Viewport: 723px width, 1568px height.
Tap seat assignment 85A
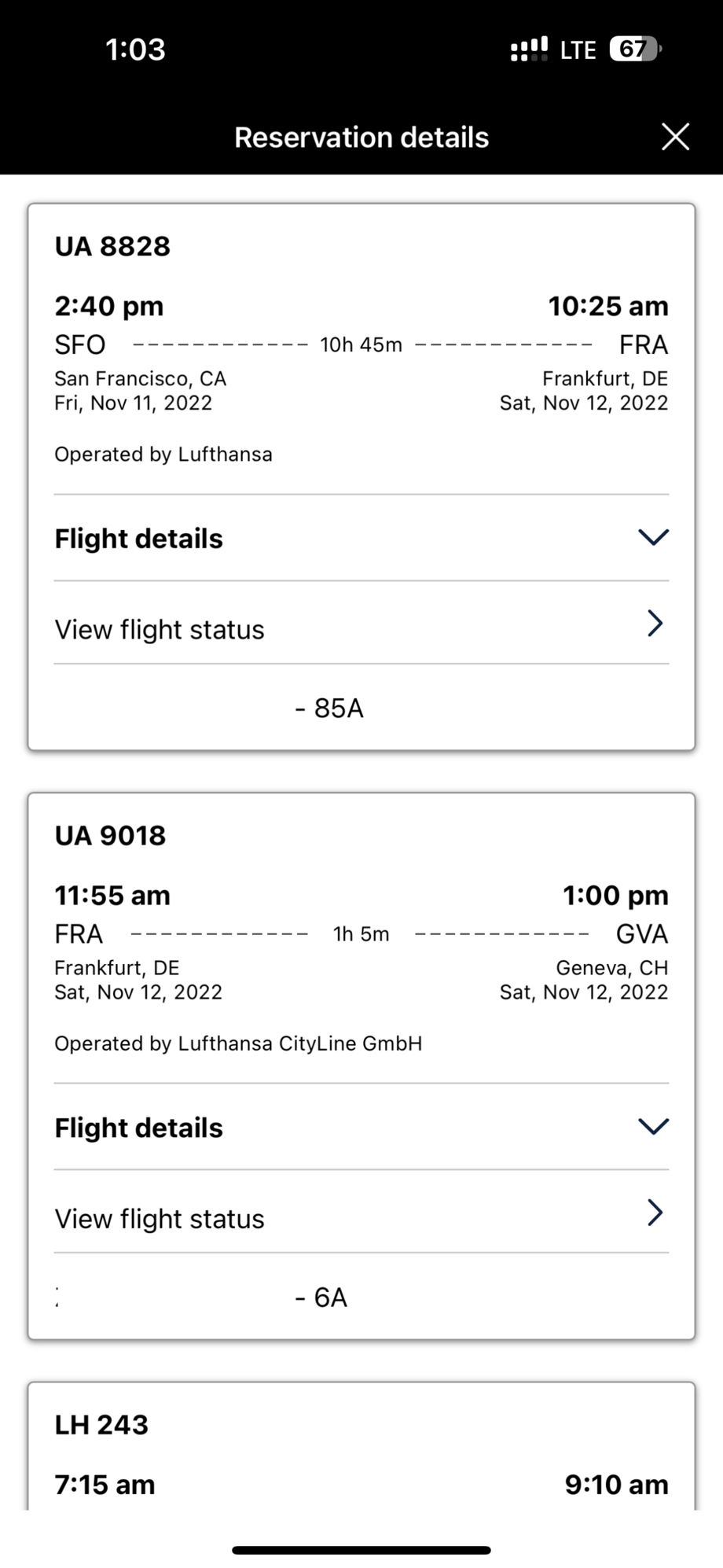[x=339, y=709]
